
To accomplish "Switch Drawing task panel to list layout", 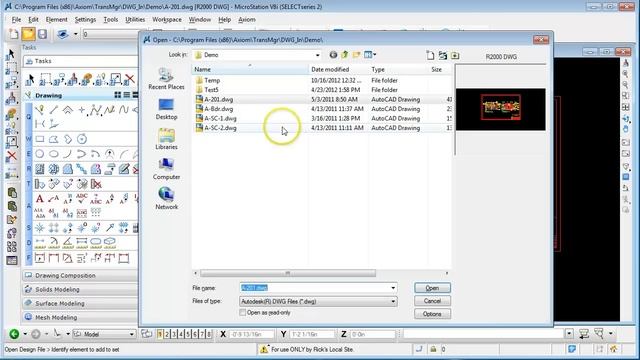I will pyautogui.click(x=127, y=95).
